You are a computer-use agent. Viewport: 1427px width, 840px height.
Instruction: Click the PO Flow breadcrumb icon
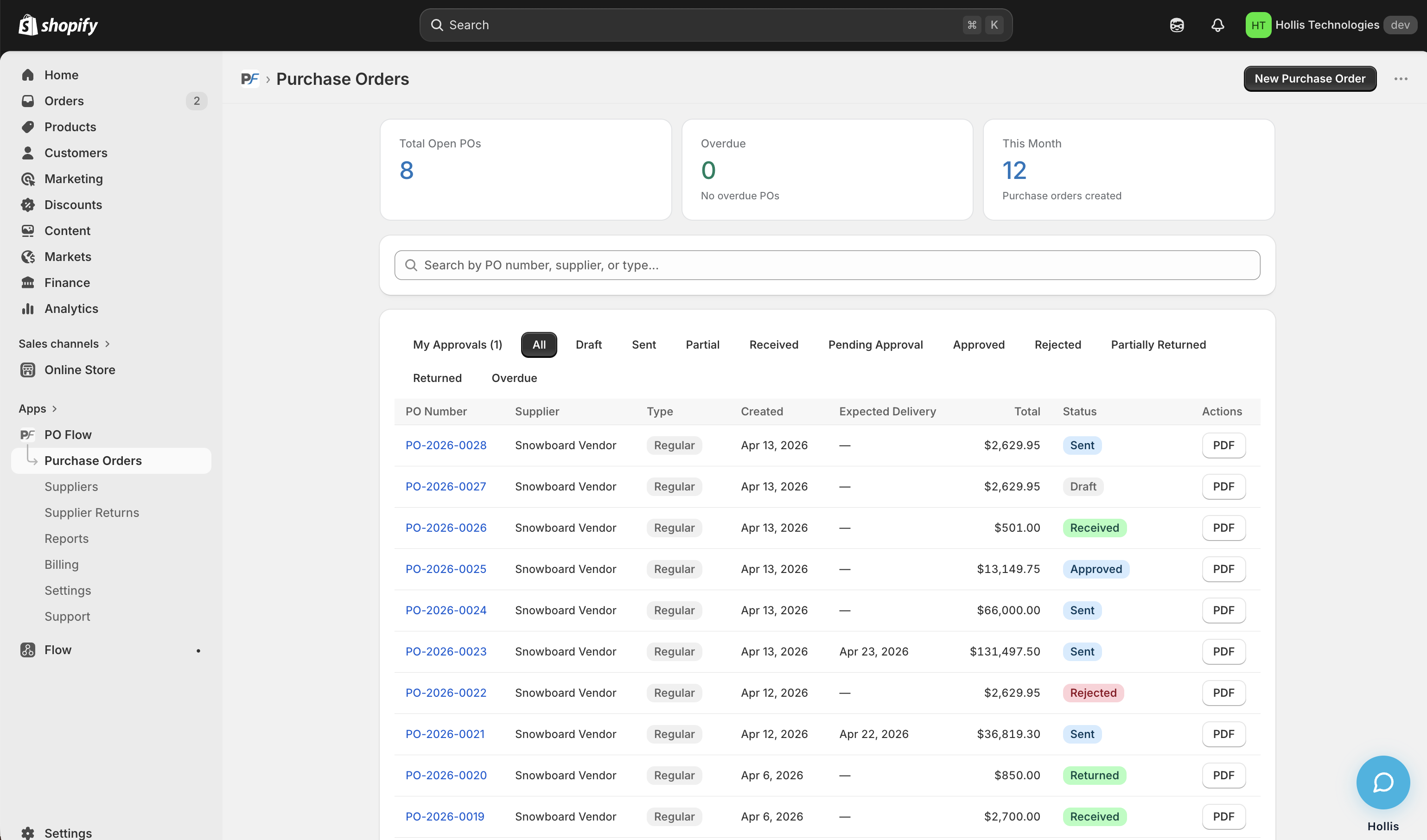coord(250,79)
